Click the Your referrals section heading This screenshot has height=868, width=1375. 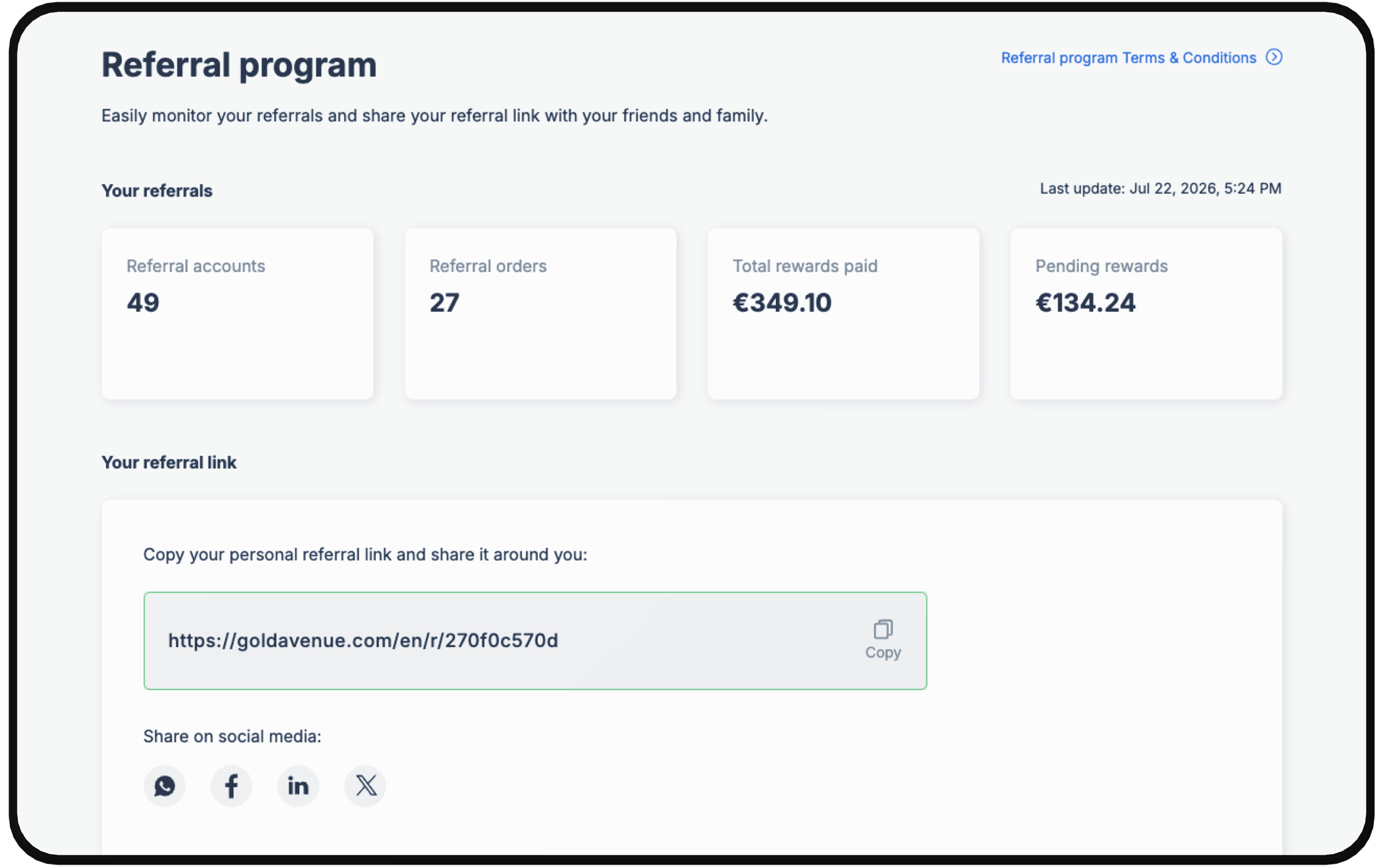[157, 191]
